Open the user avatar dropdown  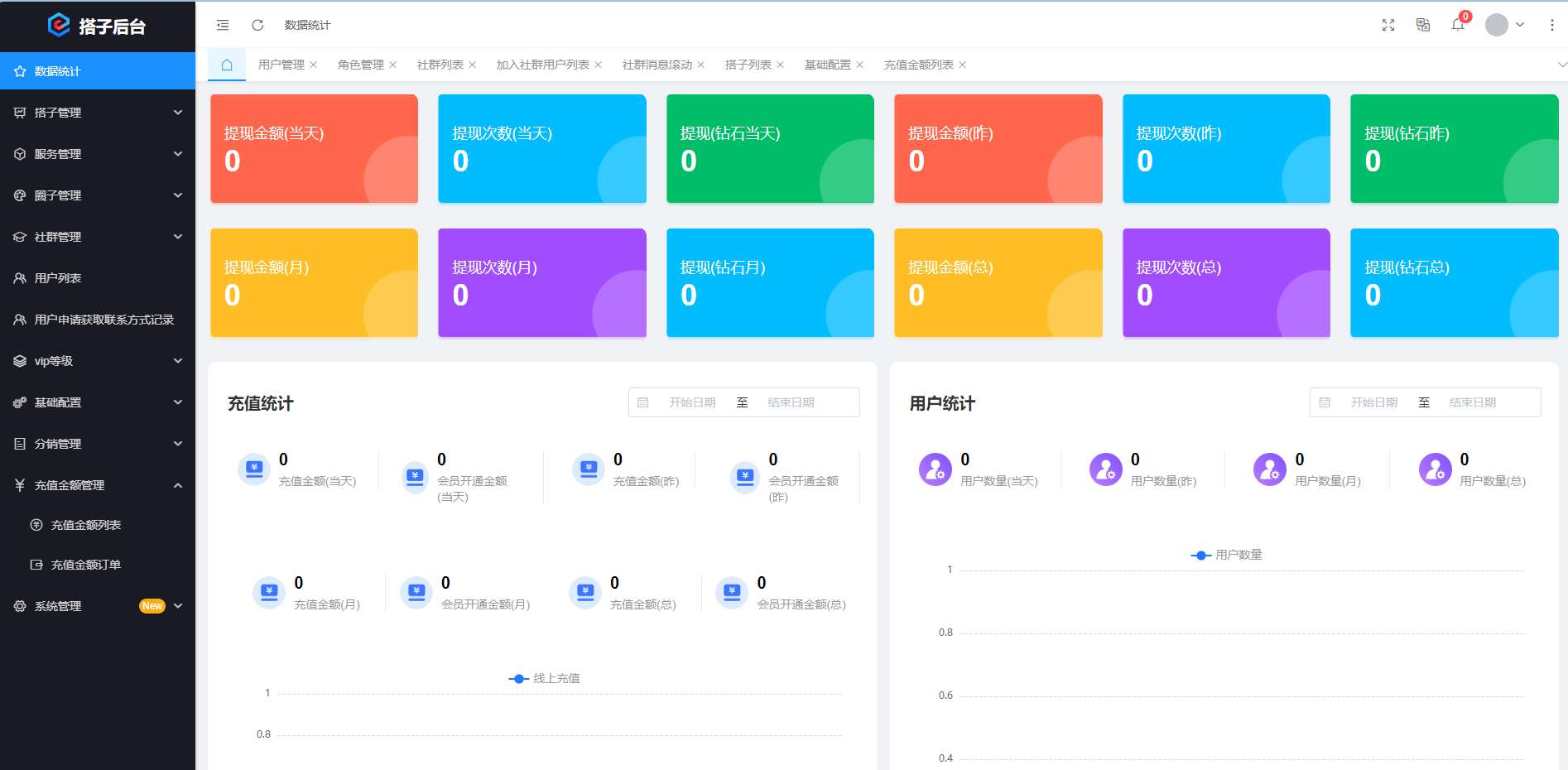coord(1503,25)
